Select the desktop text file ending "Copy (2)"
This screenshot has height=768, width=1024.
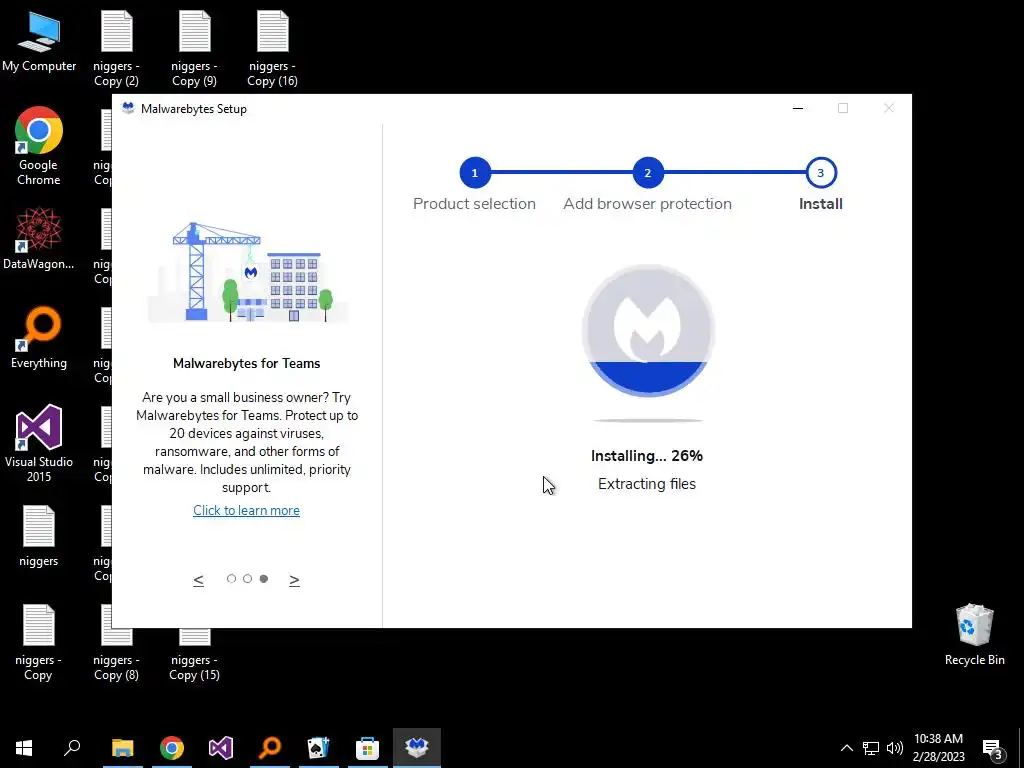[116, 49]
